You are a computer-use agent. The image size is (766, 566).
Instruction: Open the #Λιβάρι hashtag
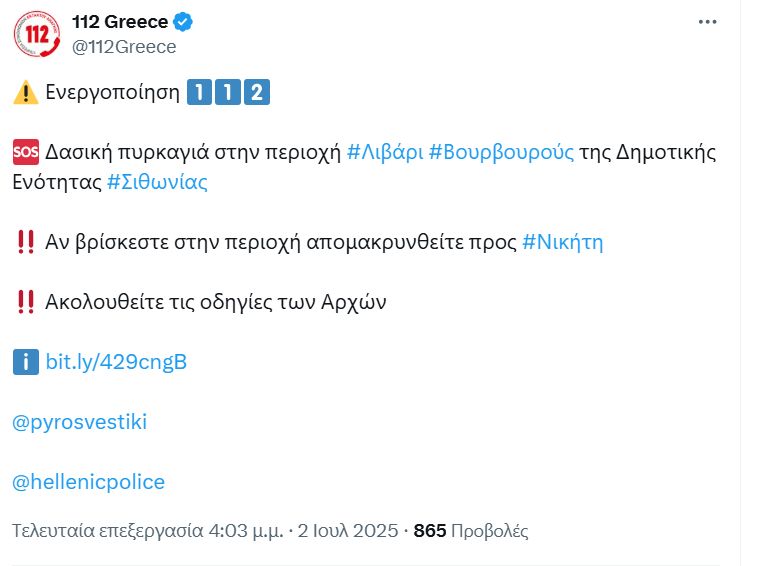click(385, 152)
